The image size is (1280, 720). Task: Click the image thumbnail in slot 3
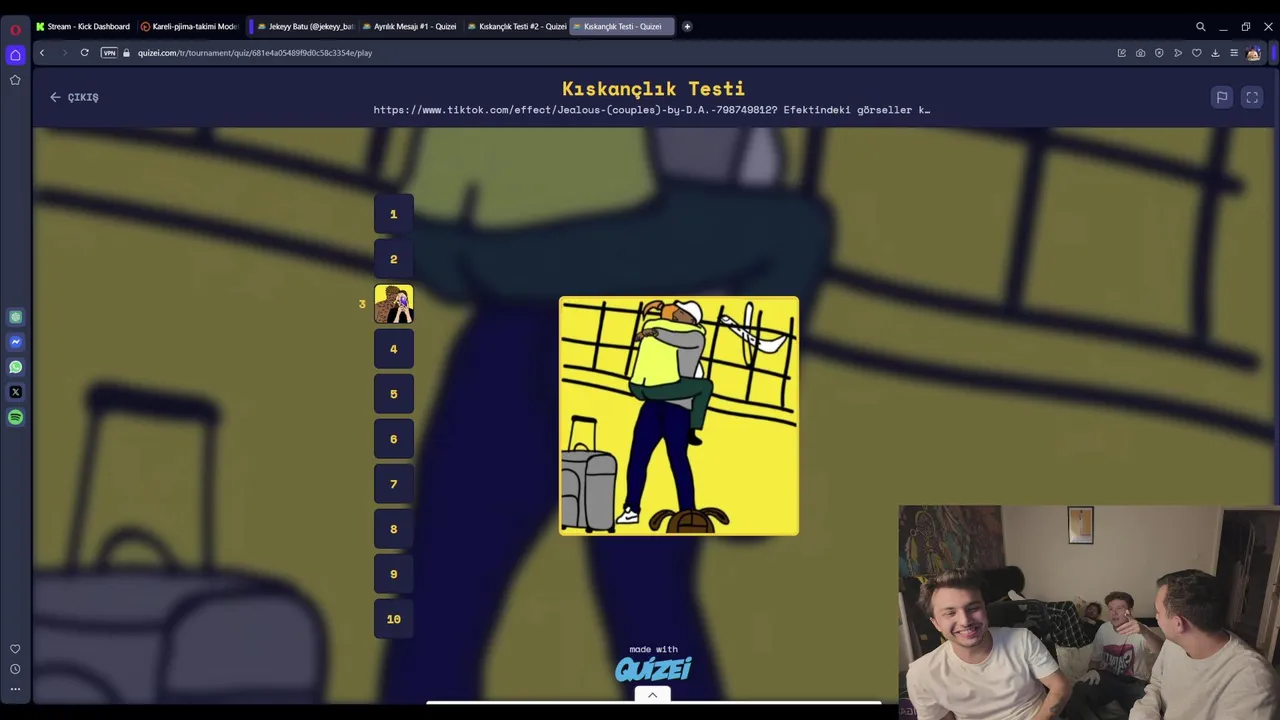click(394, 304)
